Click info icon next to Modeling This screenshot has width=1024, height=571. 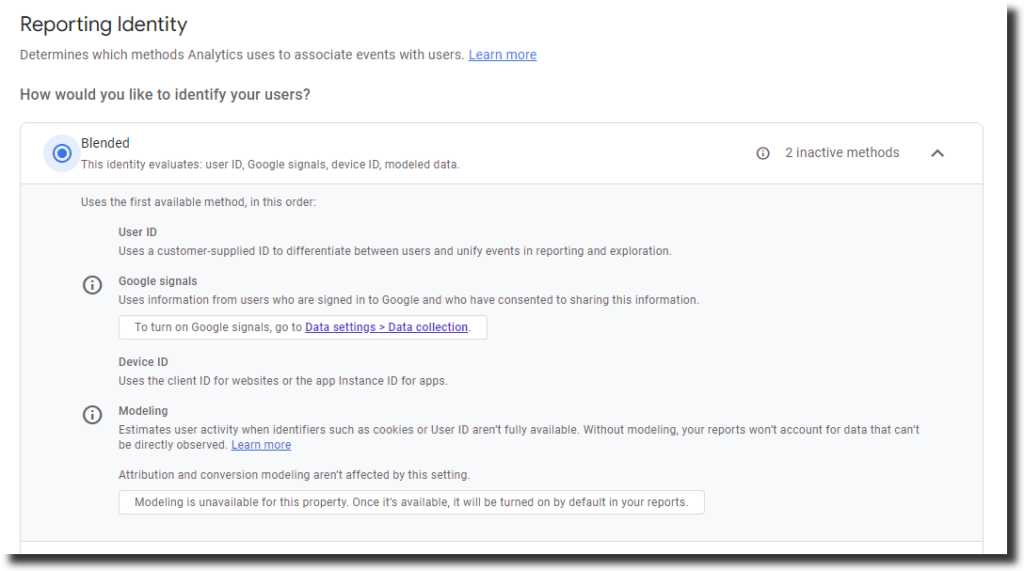[x=92, y=415]
